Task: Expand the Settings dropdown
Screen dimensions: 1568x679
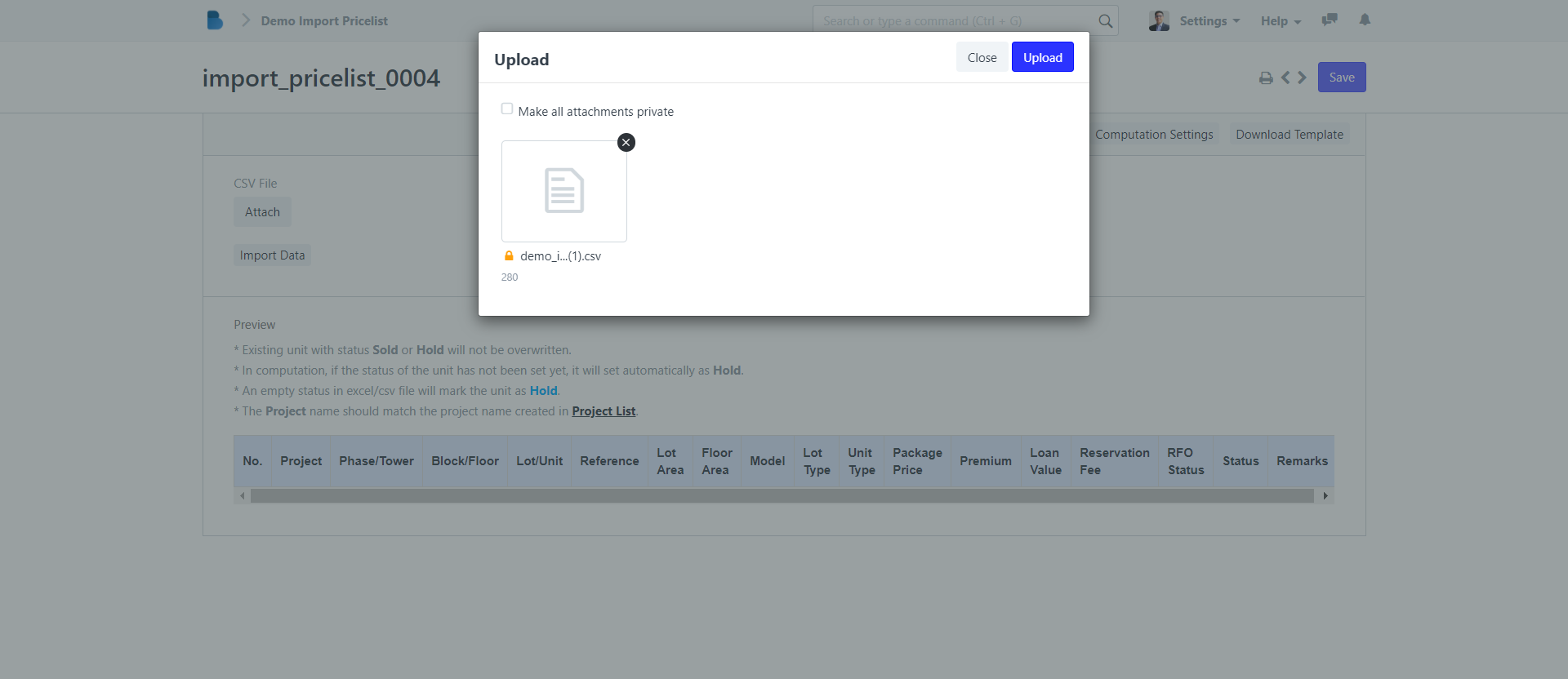Action: tap(1209, 21)
